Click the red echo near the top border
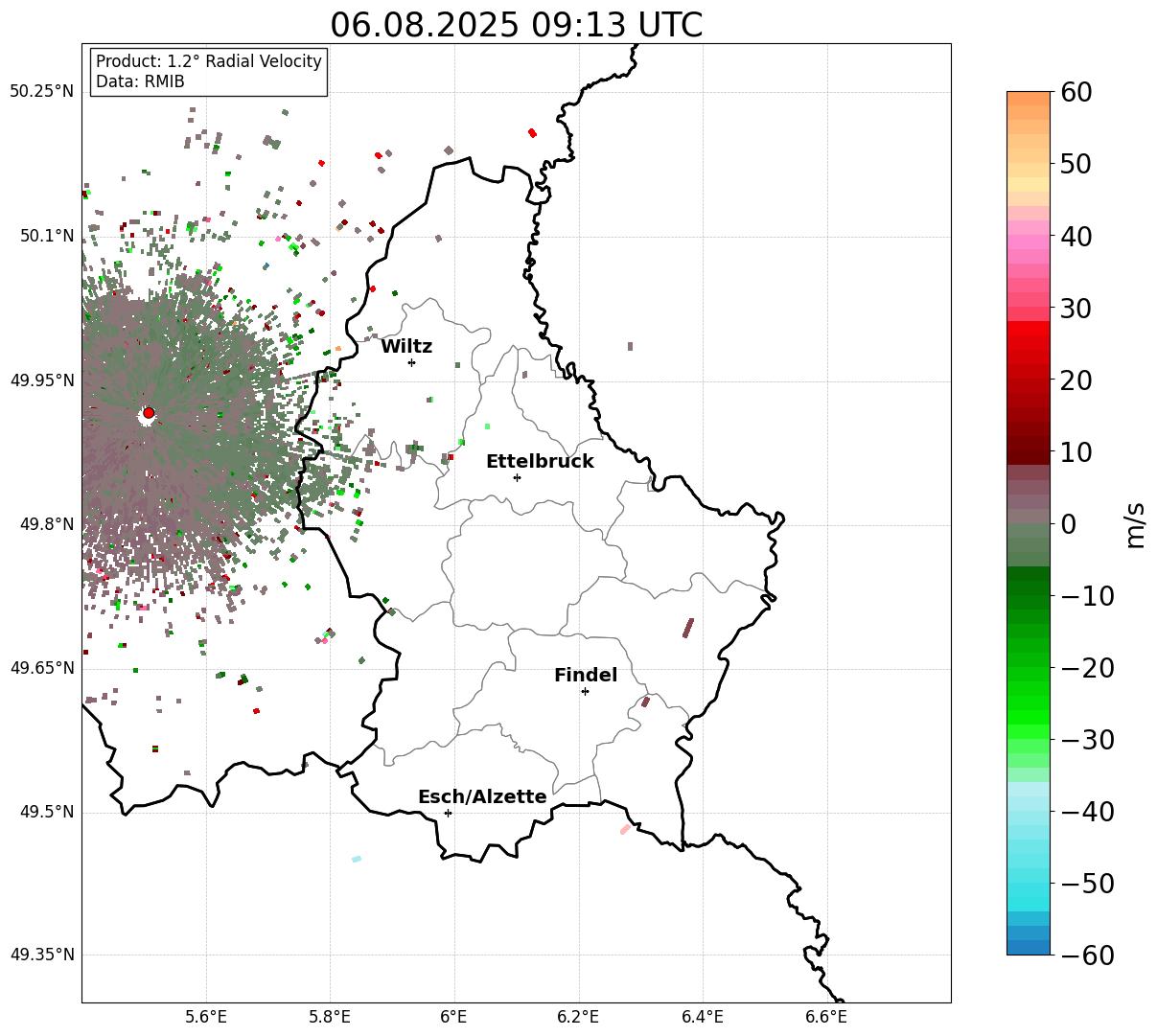Screen dimensions: 1157x1036 click(x=532, y=133)
